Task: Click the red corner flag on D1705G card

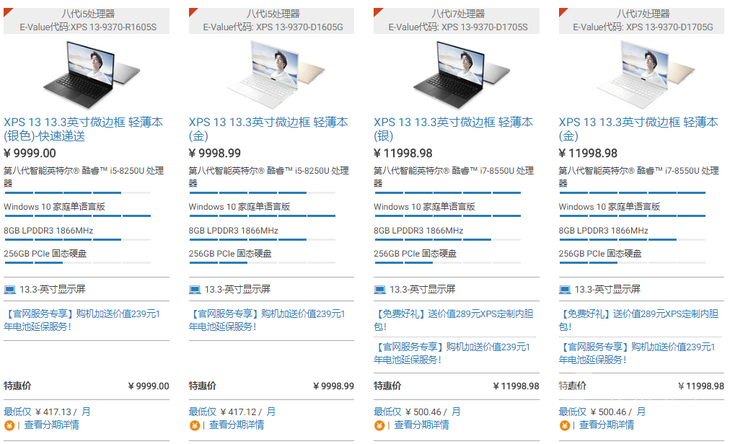Action: coord(563,12)
